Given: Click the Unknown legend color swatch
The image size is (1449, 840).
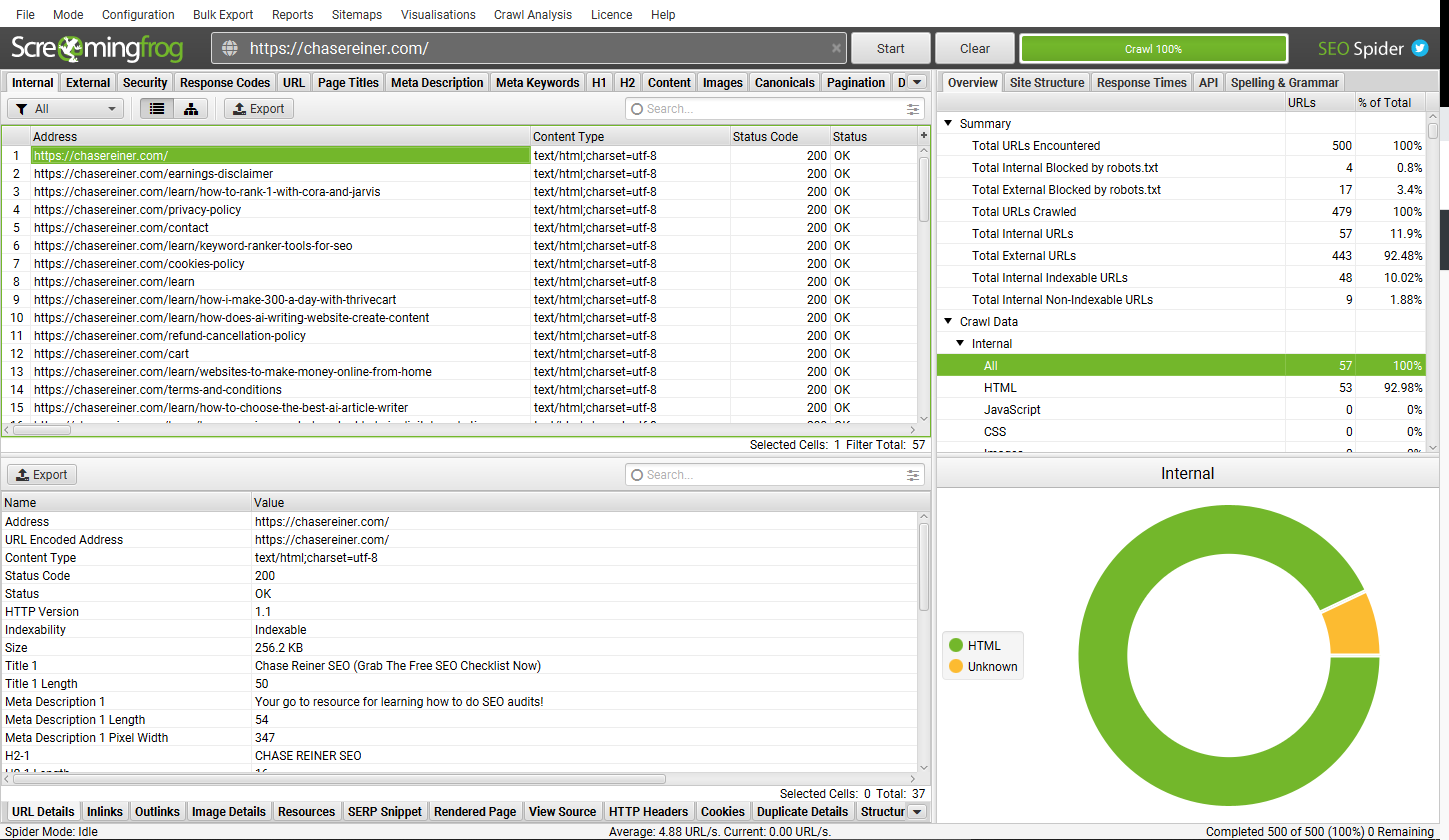Looking at the screenshot, I should 956,667.
